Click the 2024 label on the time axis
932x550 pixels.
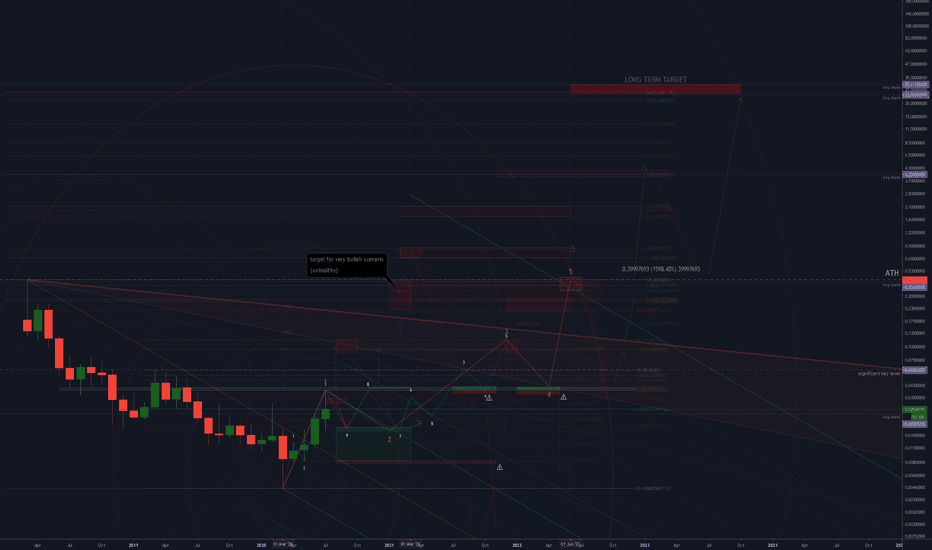(773, 545)
